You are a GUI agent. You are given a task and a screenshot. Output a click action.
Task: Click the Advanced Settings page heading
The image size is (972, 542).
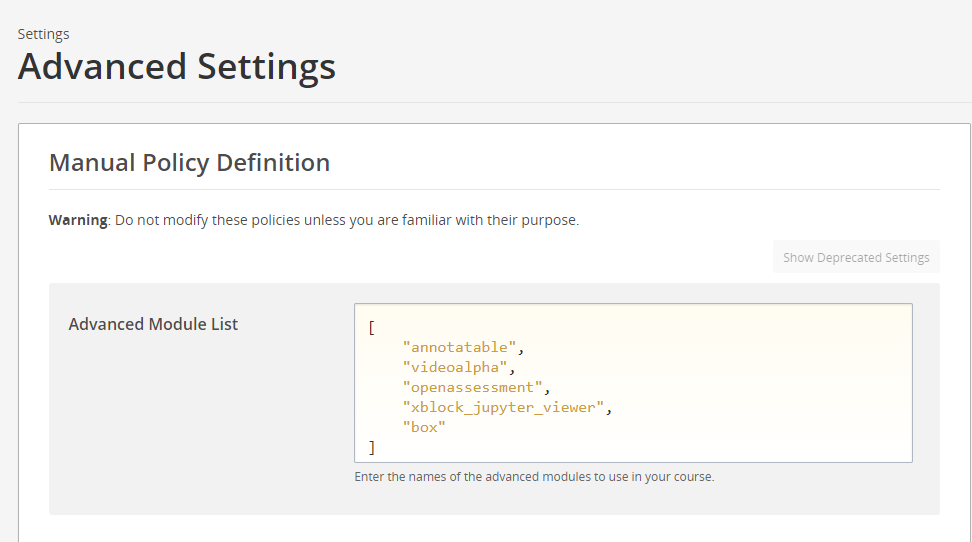pyautogui.click(x=177, y=67)
